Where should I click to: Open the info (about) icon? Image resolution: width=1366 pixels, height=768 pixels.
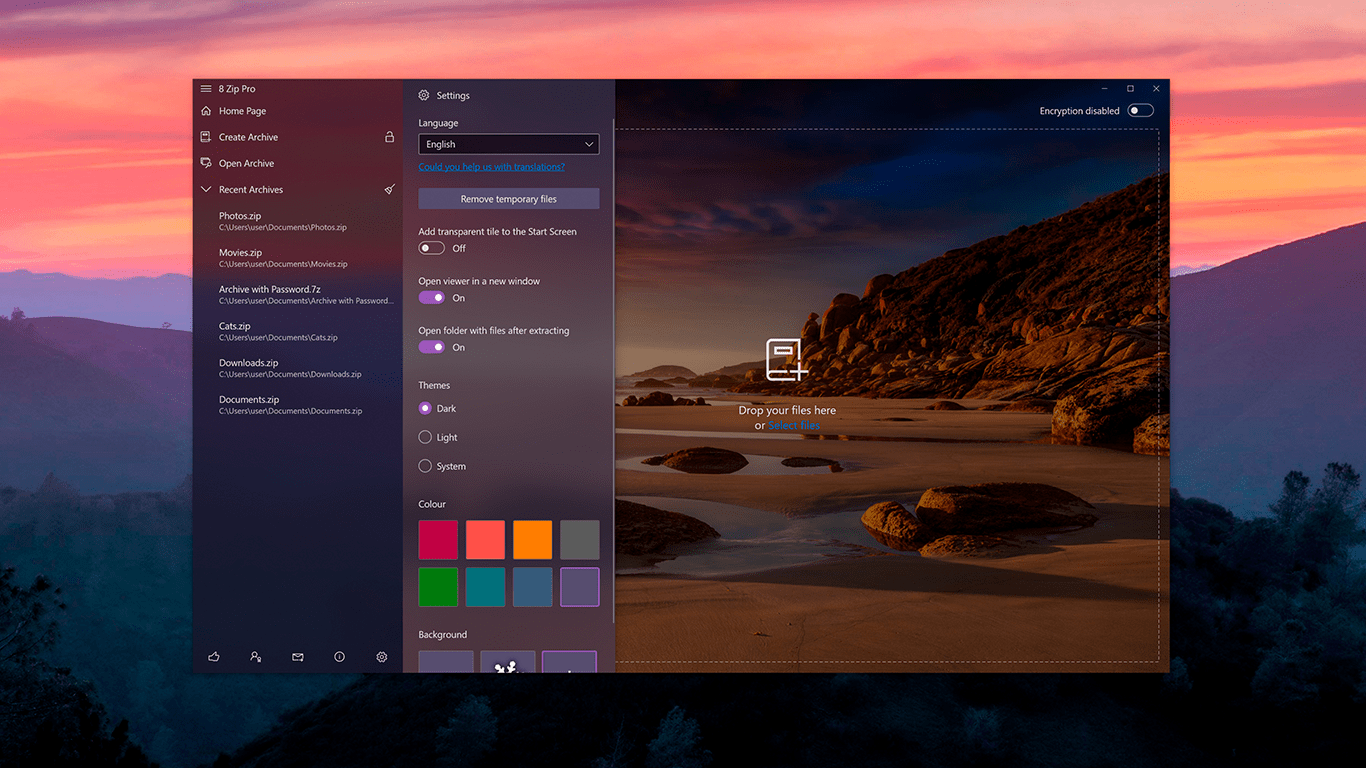tap(340, 657)
